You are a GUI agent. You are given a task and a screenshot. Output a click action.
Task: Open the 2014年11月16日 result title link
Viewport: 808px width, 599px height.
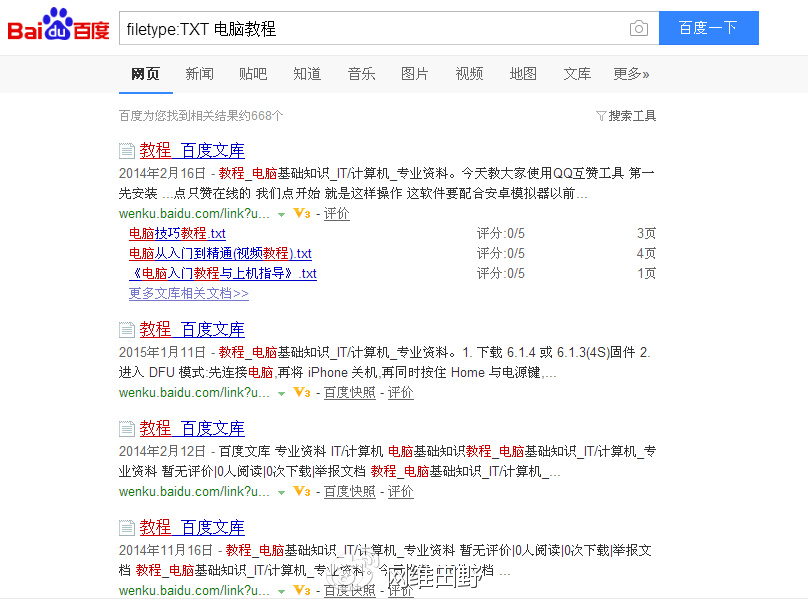192,527
